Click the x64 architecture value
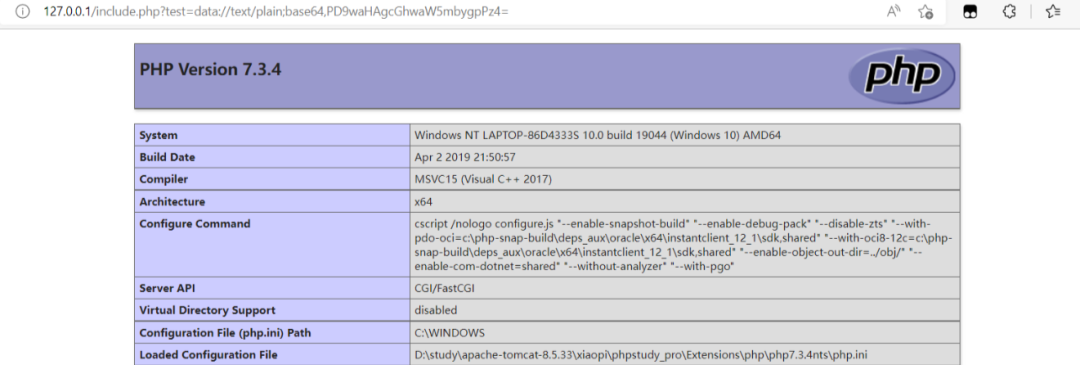 coord(423,202)
